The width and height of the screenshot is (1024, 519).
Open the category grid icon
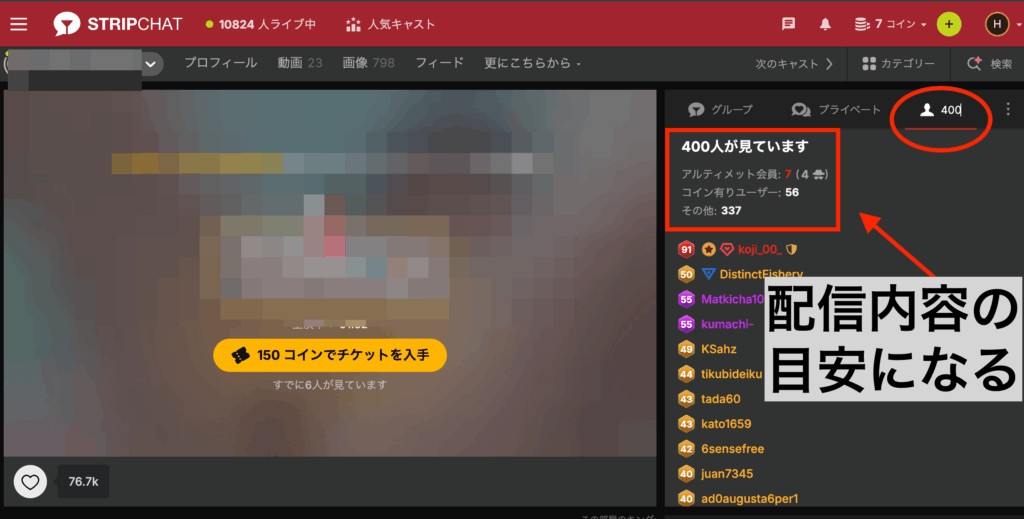click(869, 63)
